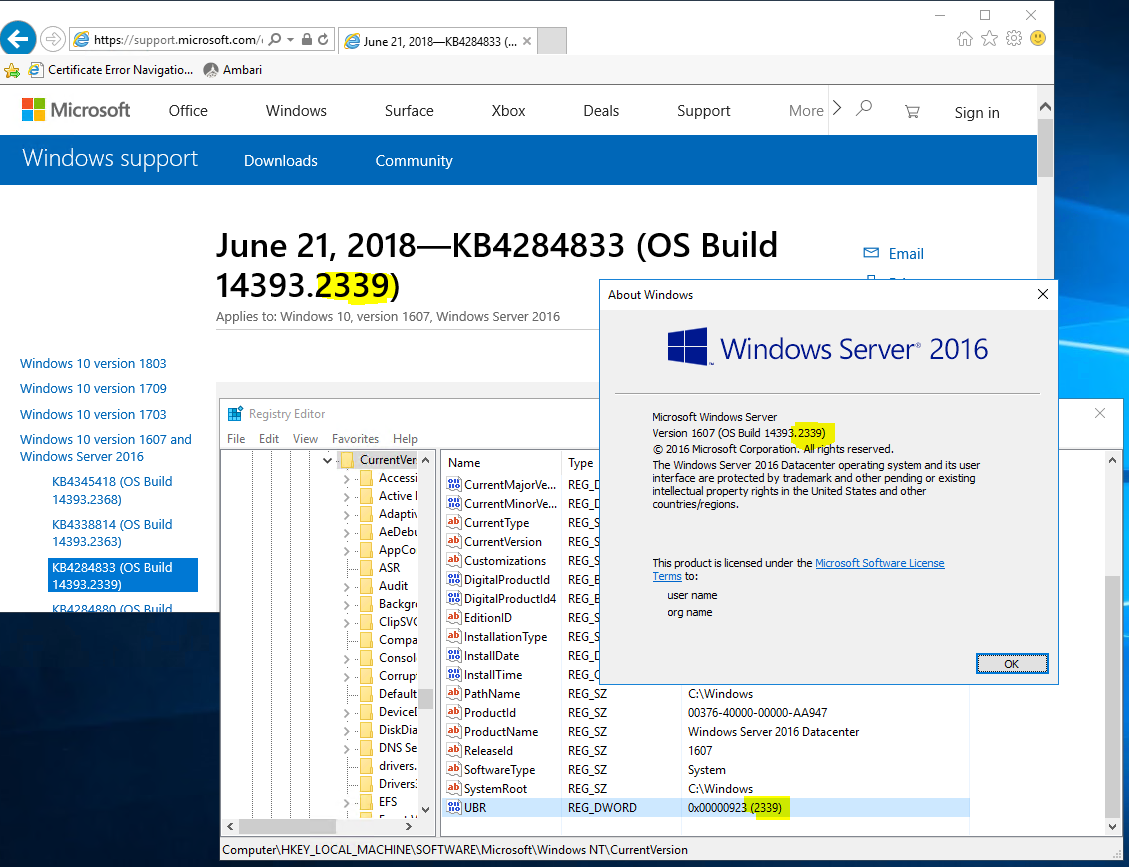Click the browser page scroll-up arrow
This screenshot has width=1129, height=867.
[1045, 107]
